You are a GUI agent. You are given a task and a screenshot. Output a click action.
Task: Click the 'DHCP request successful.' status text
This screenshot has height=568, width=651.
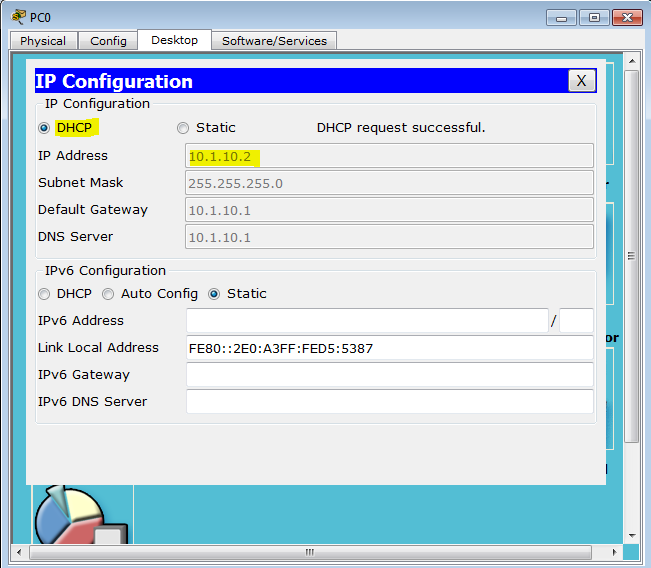coord(401,128)
